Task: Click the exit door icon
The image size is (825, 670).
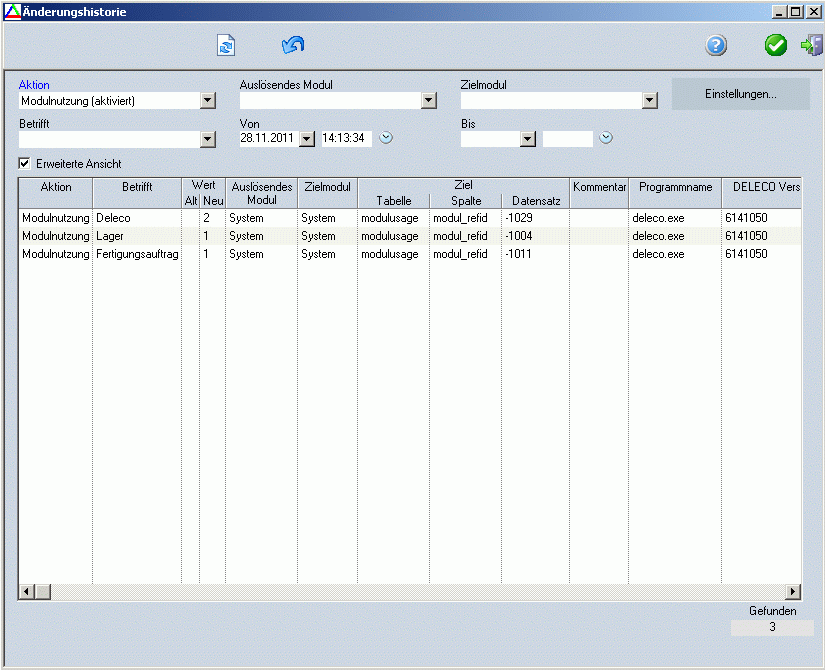Action: click(x=812, y=45)
